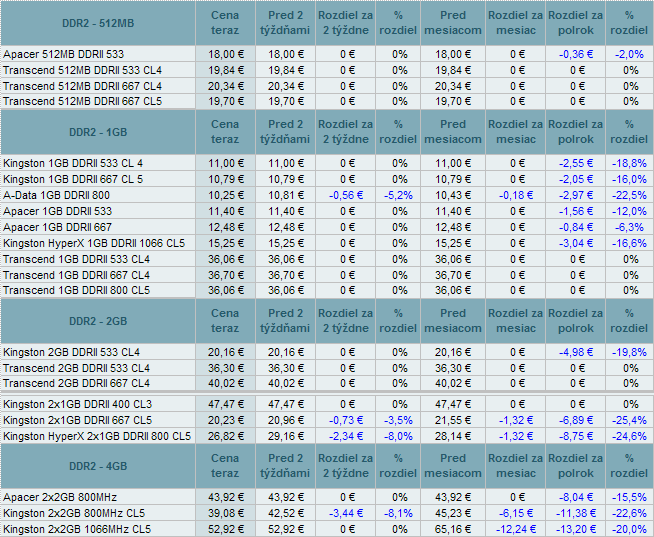The height and width of the screenshot is (537, 654).
Task: Click the 'DDR2 - 1GB' section header
Action: [x=98, y=132]
